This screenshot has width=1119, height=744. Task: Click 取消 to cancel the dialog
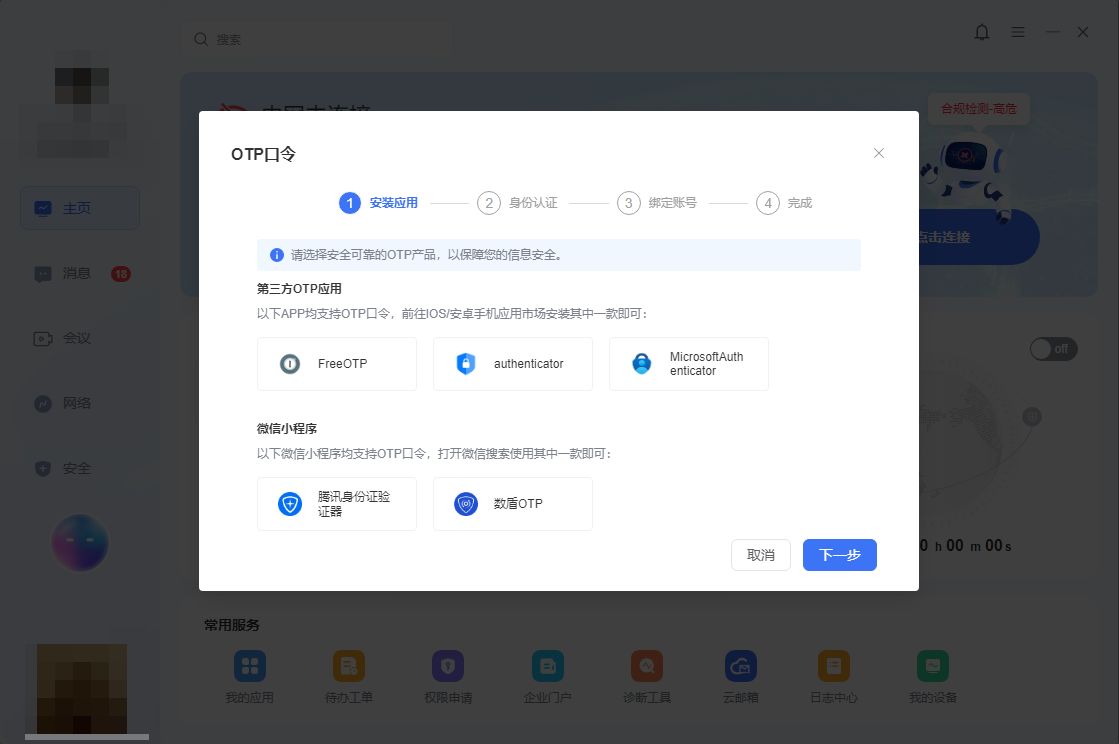pos(761,555)
